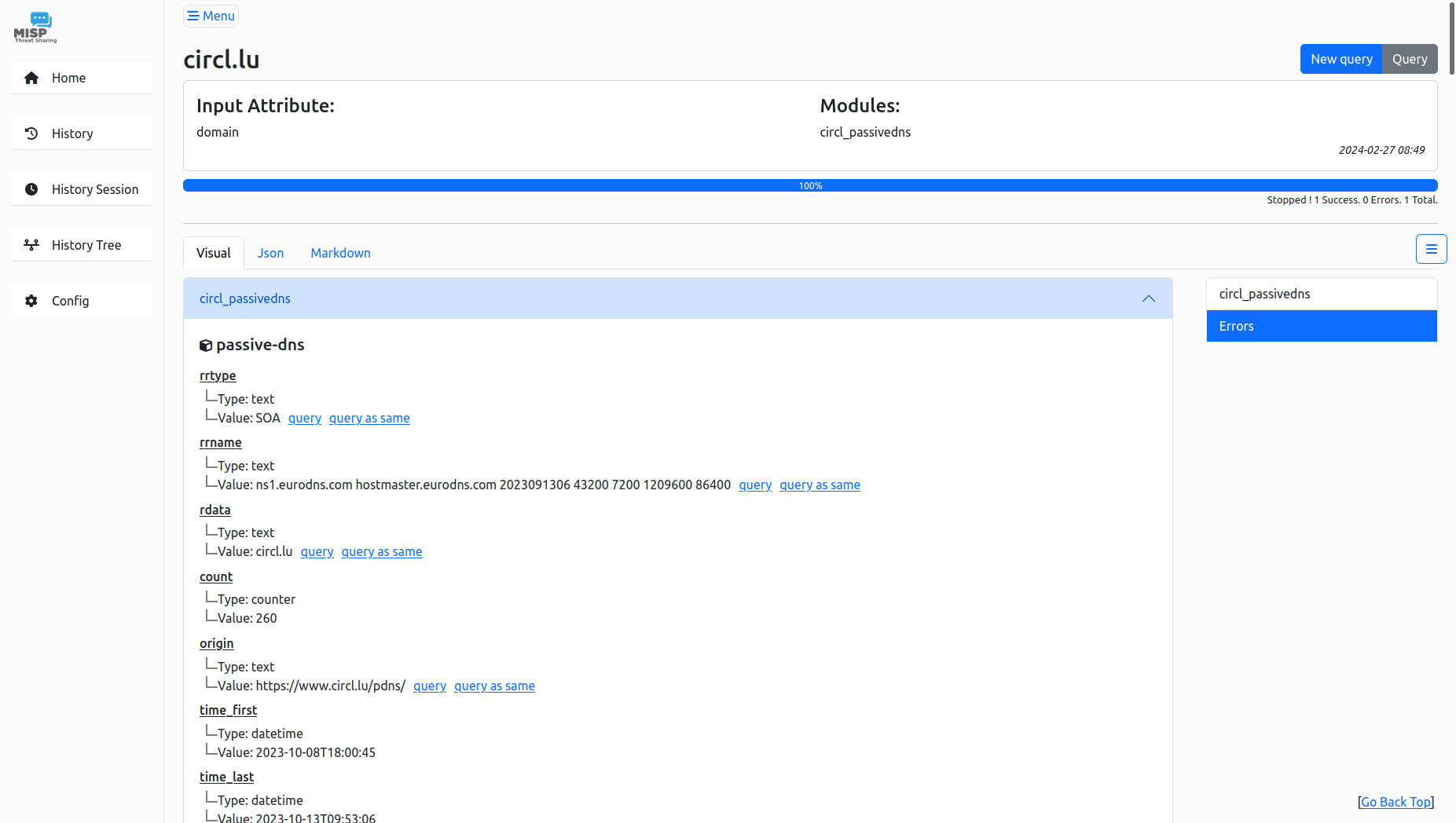Click the New query button
1456x823 pixels.
coord(1340,59)
